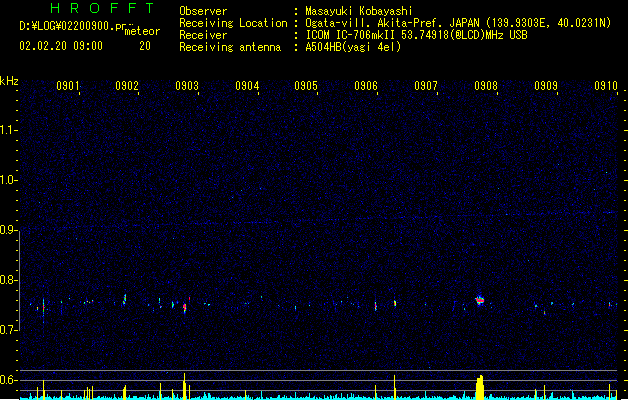
Task: Click the 0902 time marker
Action: [x=127, y=85]
